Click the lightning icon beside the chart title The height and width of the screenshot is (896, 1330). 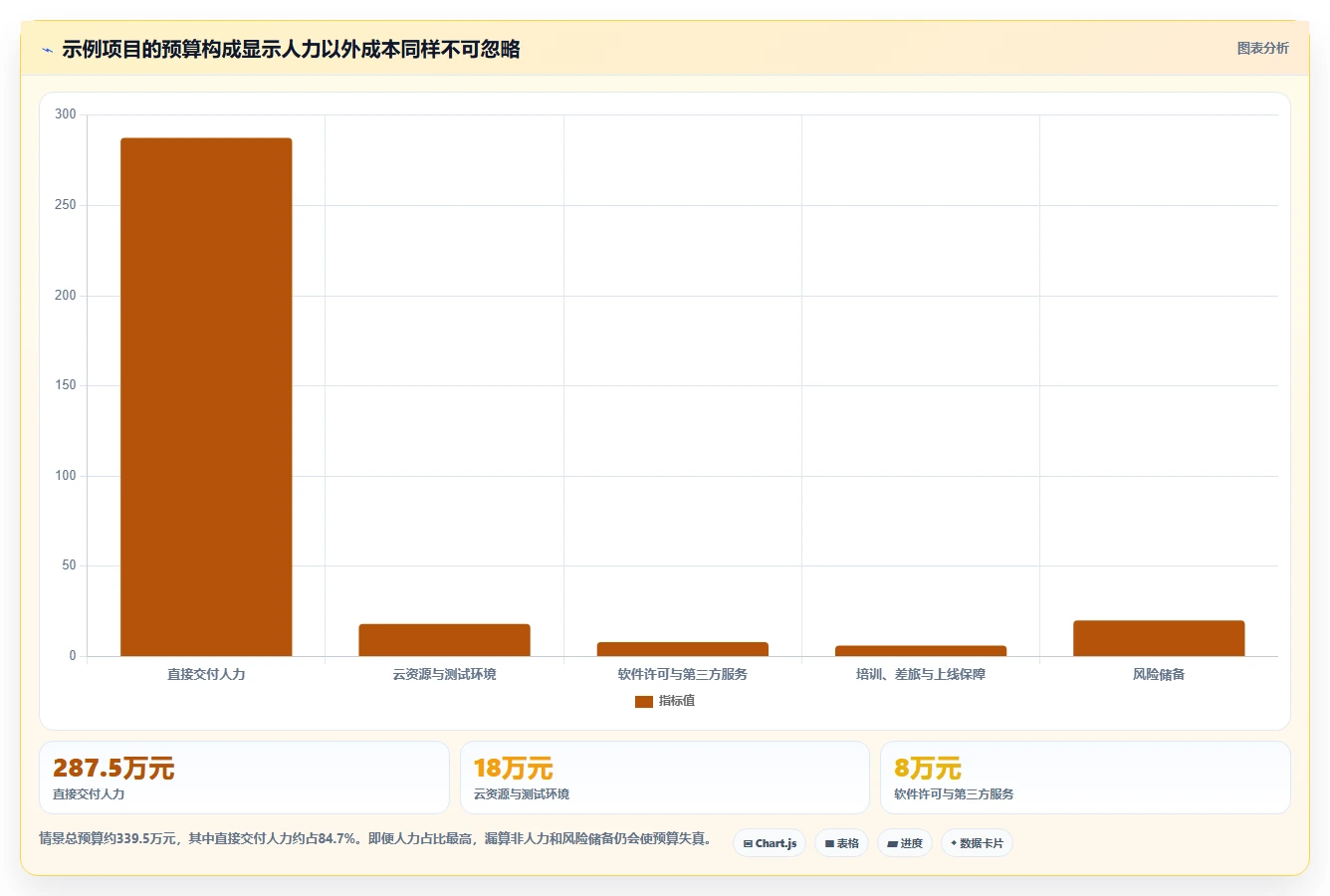[47, 50]
